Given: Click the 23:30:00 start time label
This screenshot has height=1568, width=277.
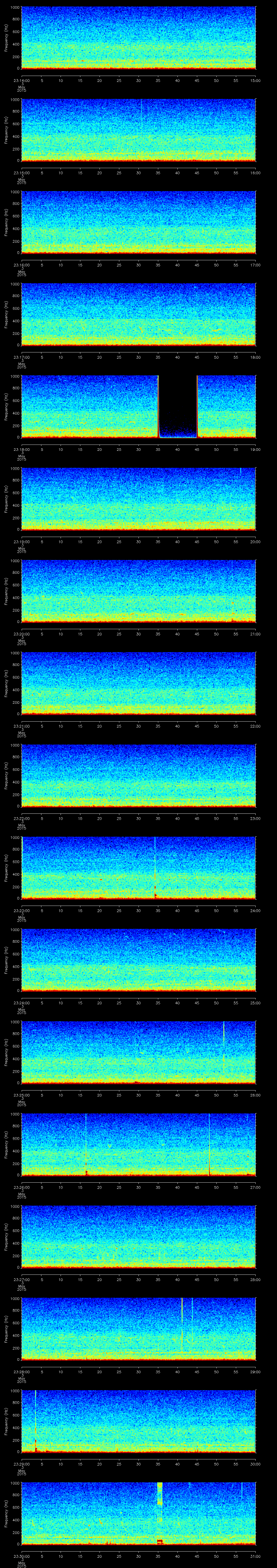Looking at the screenshot, I should (21, 1556).
